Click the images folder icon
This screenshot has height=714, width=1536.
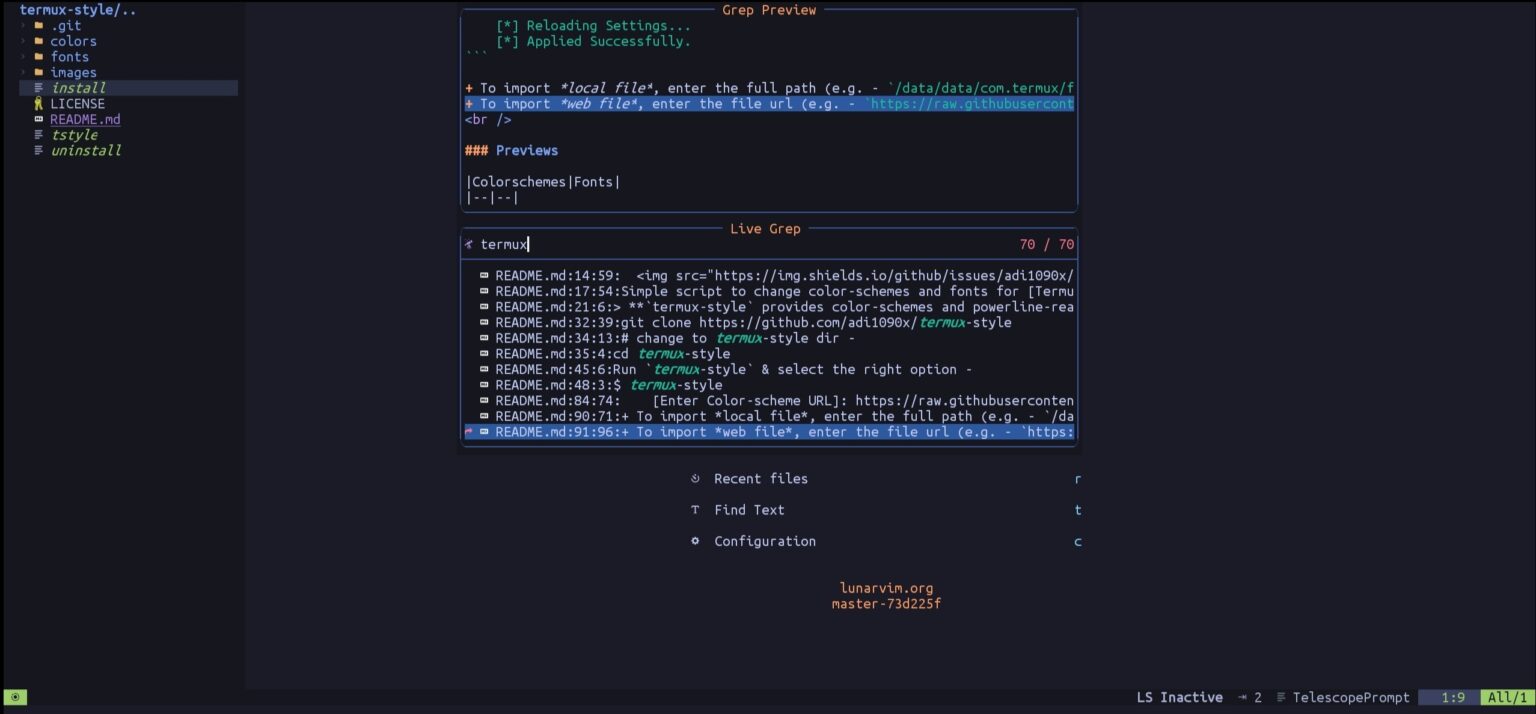pos(38,72)
